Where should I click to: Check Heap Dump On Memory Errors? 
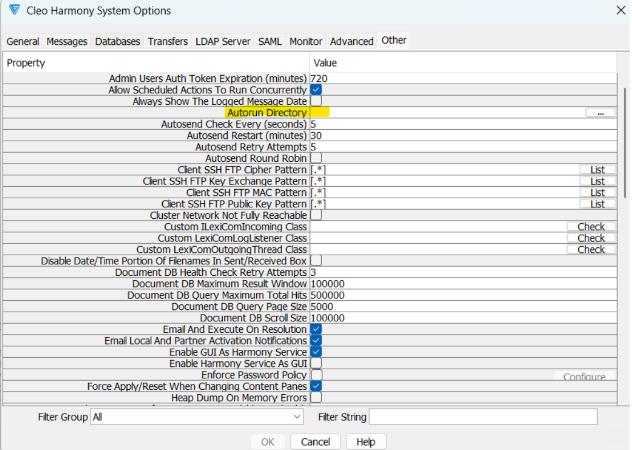[x=316, y=397]
